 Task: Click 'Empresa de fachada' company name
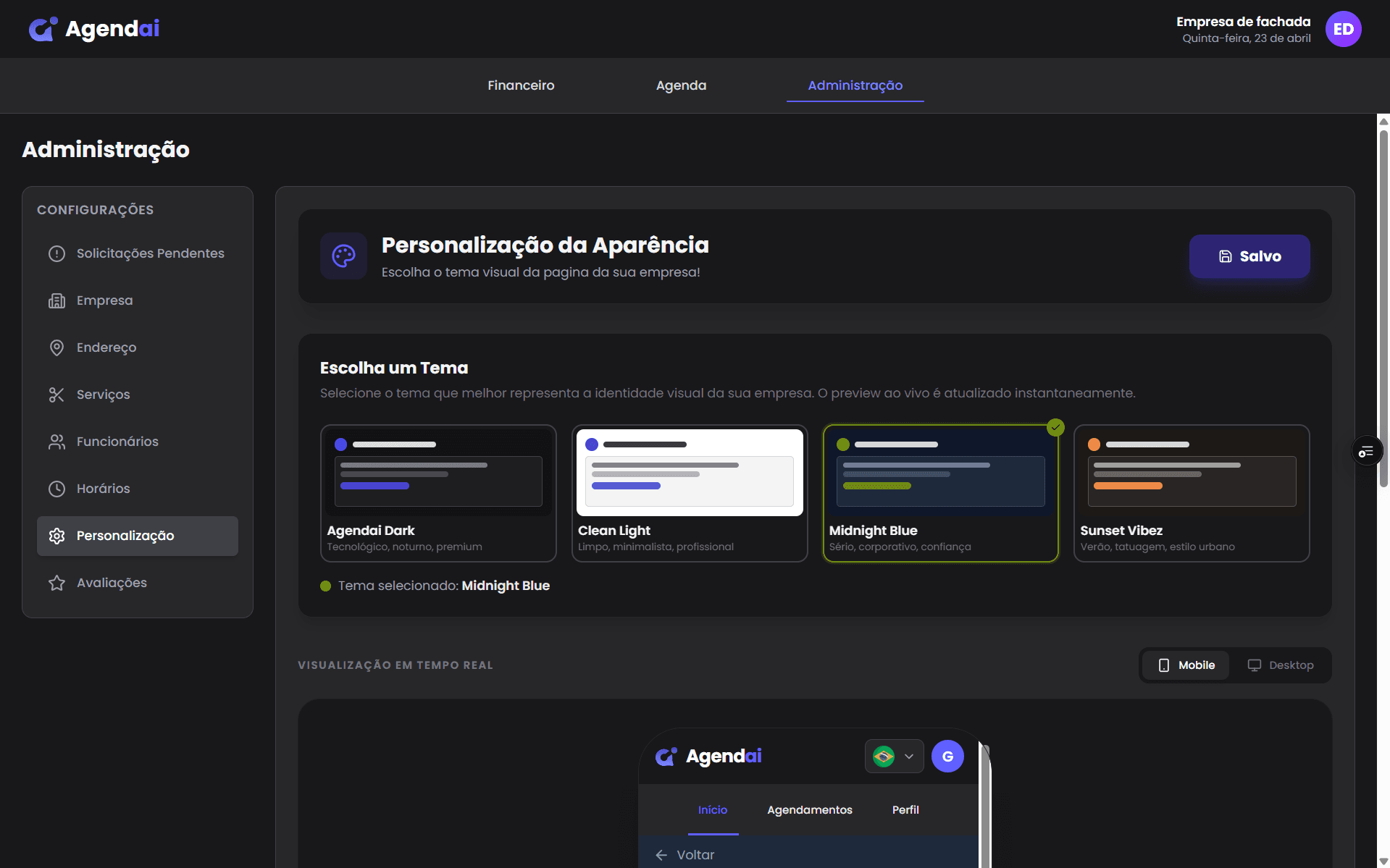coord(1243,22)
